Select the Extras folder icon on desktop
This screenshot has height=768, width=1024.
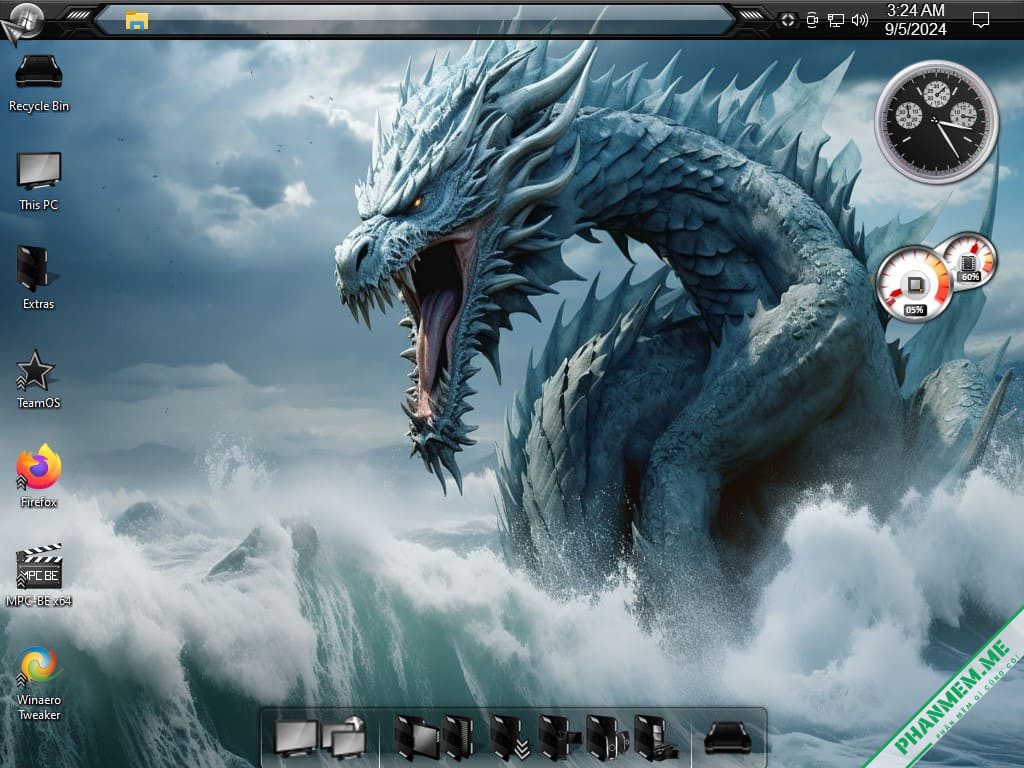(x=38, y=278)
